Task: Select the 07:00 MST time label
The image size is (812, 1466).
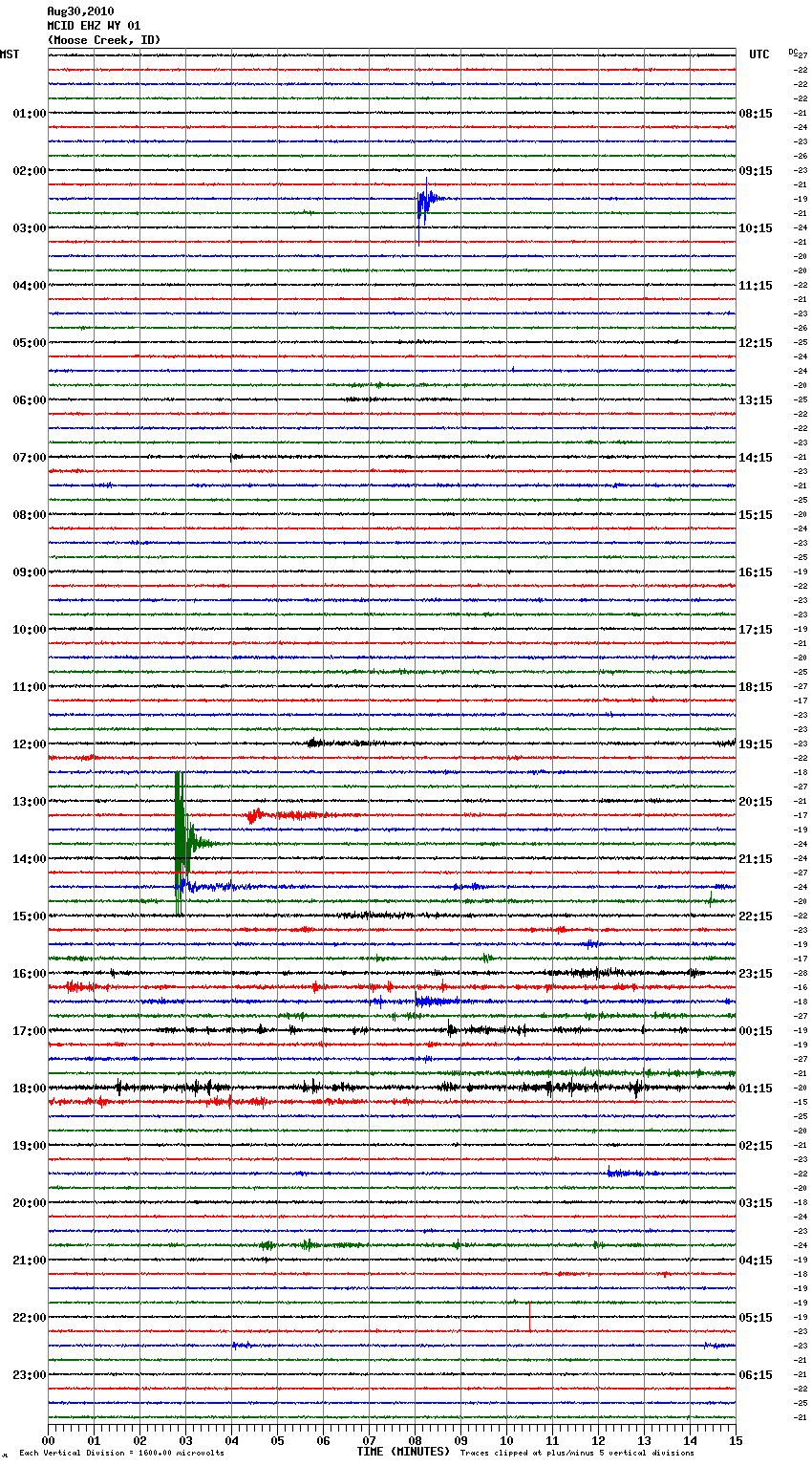Action: point(29,457)
